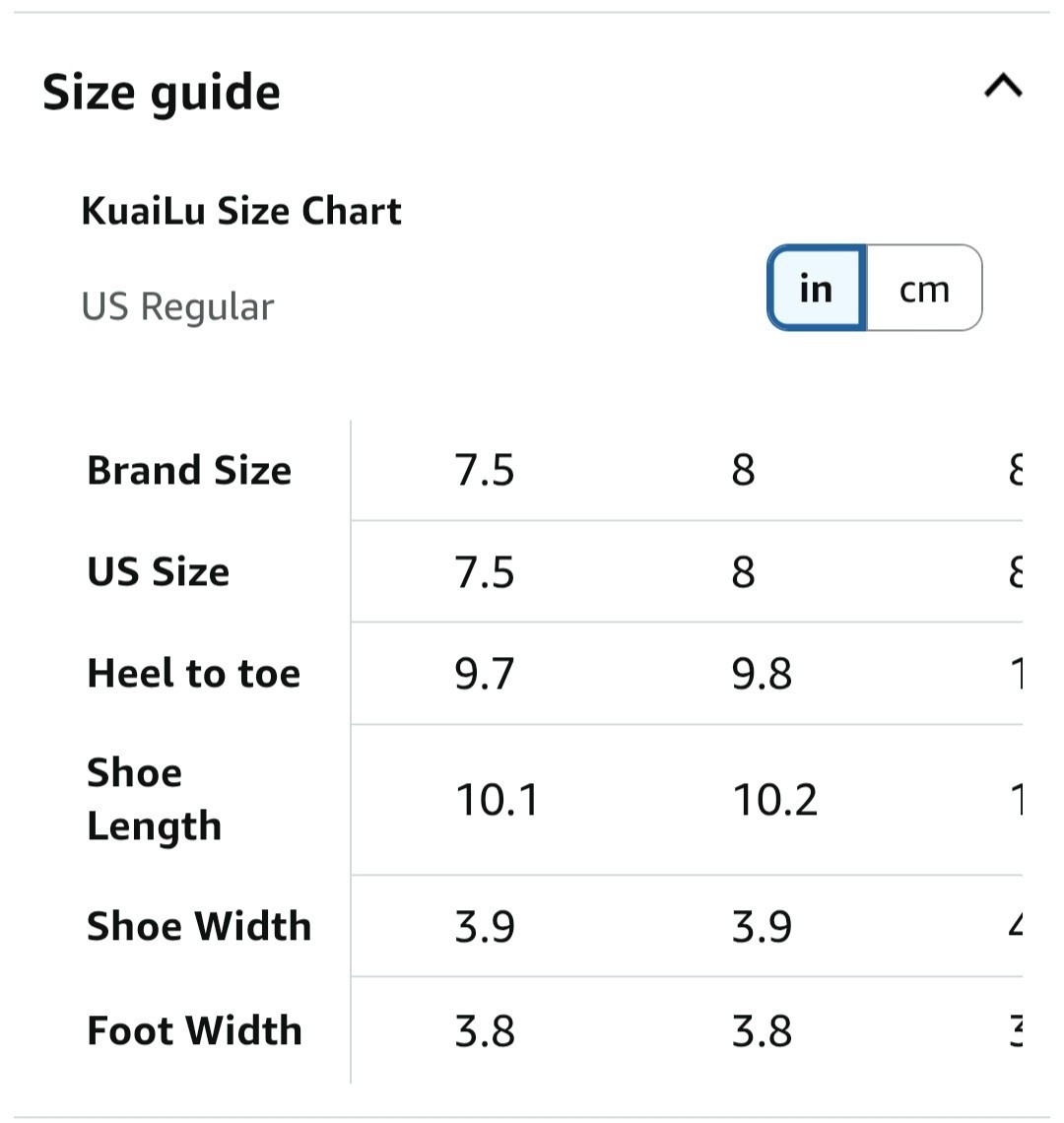Click the 8 value in Brand Size row
This screenshot has height=1123, width=1064.
click(744, 470)
